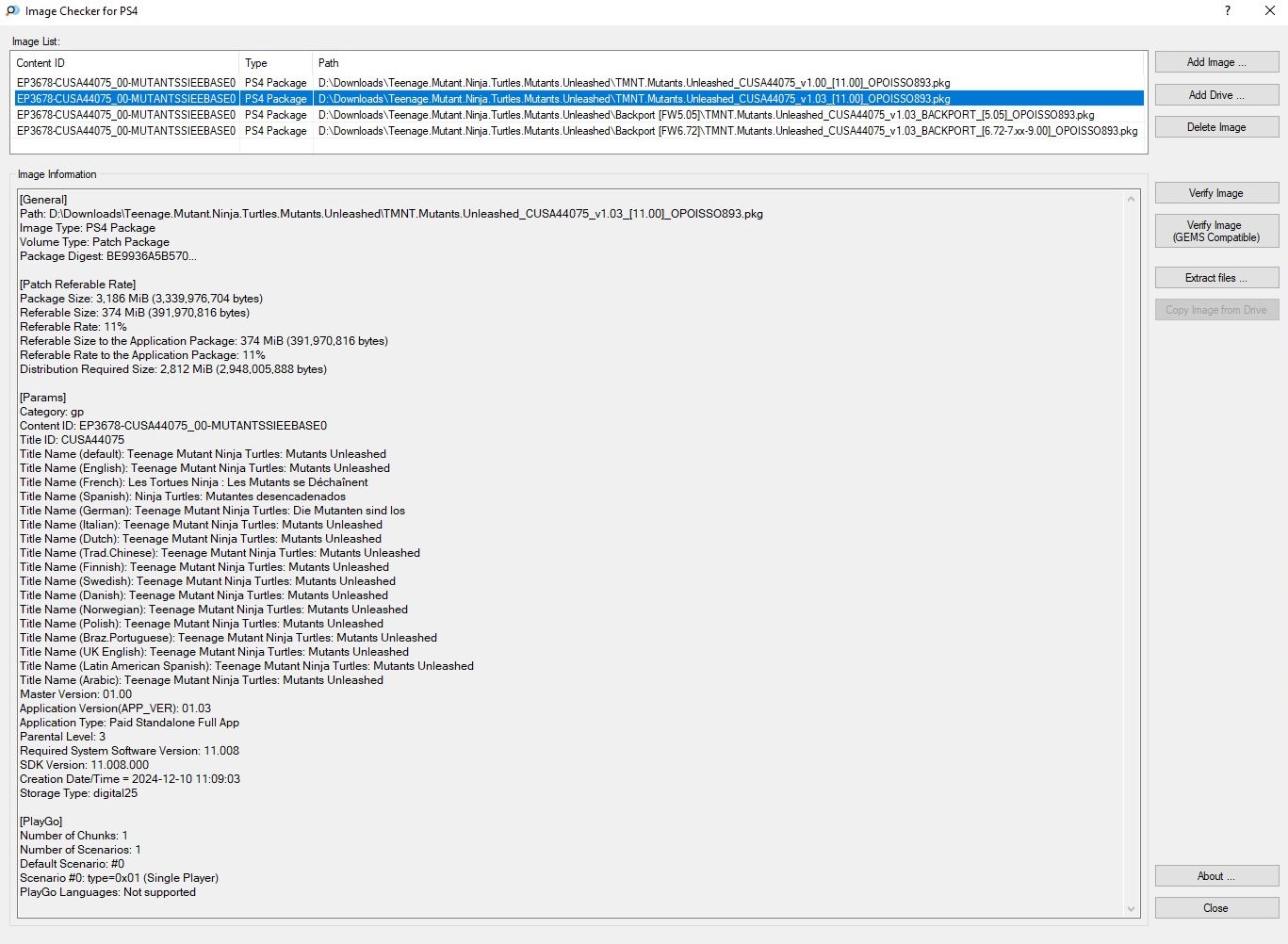
Task: Click the Delete Image button
Action: pos(1216,127)
